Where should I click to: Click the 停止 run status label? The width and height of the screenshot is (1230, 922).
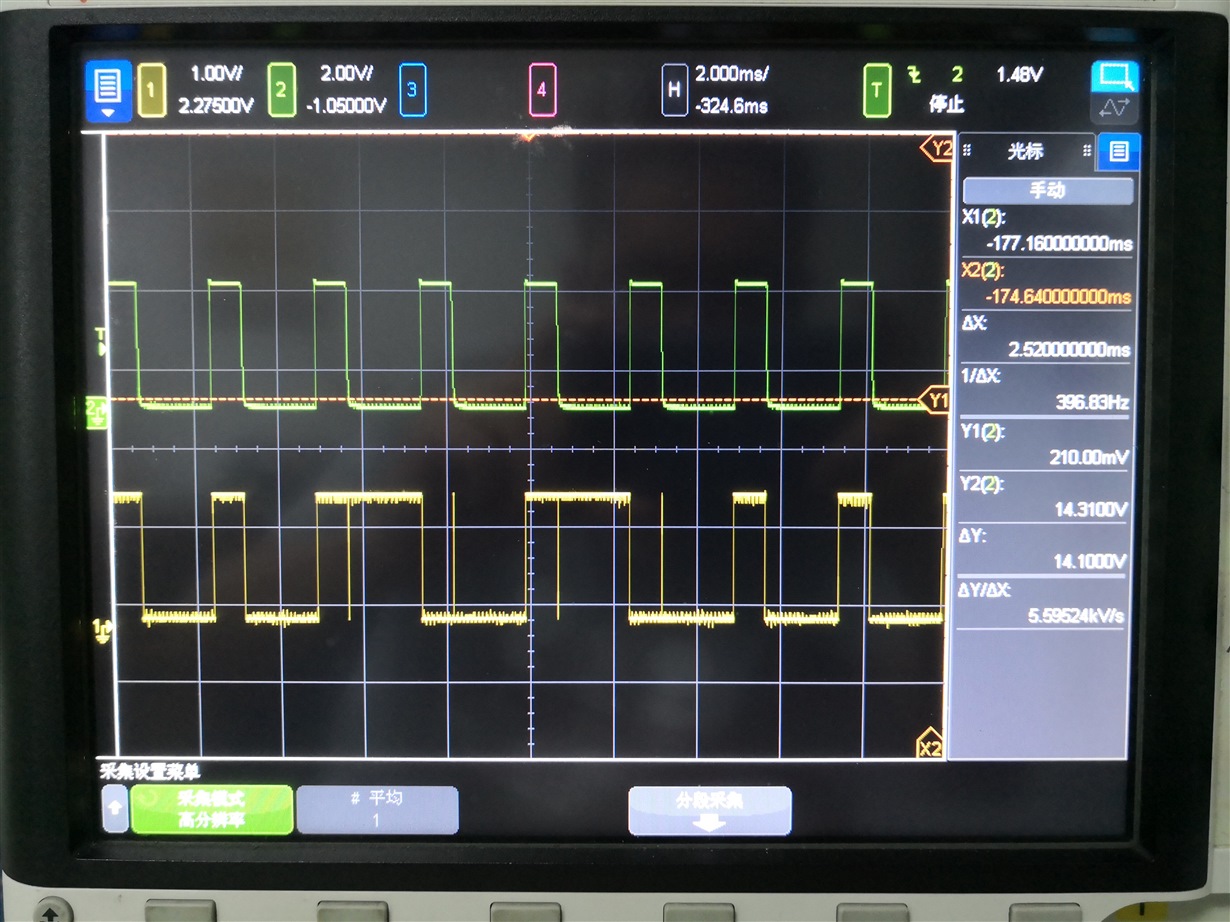946,105
